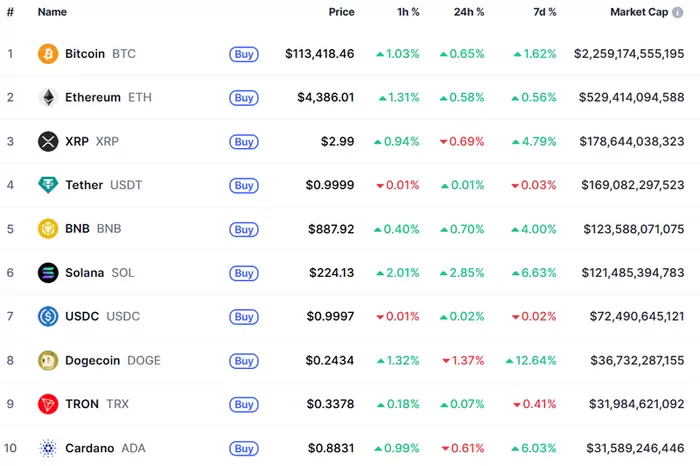This screenshot has height=466, width=700.
Task: Click the Tether green logo icon
Action: pos(48,185)
